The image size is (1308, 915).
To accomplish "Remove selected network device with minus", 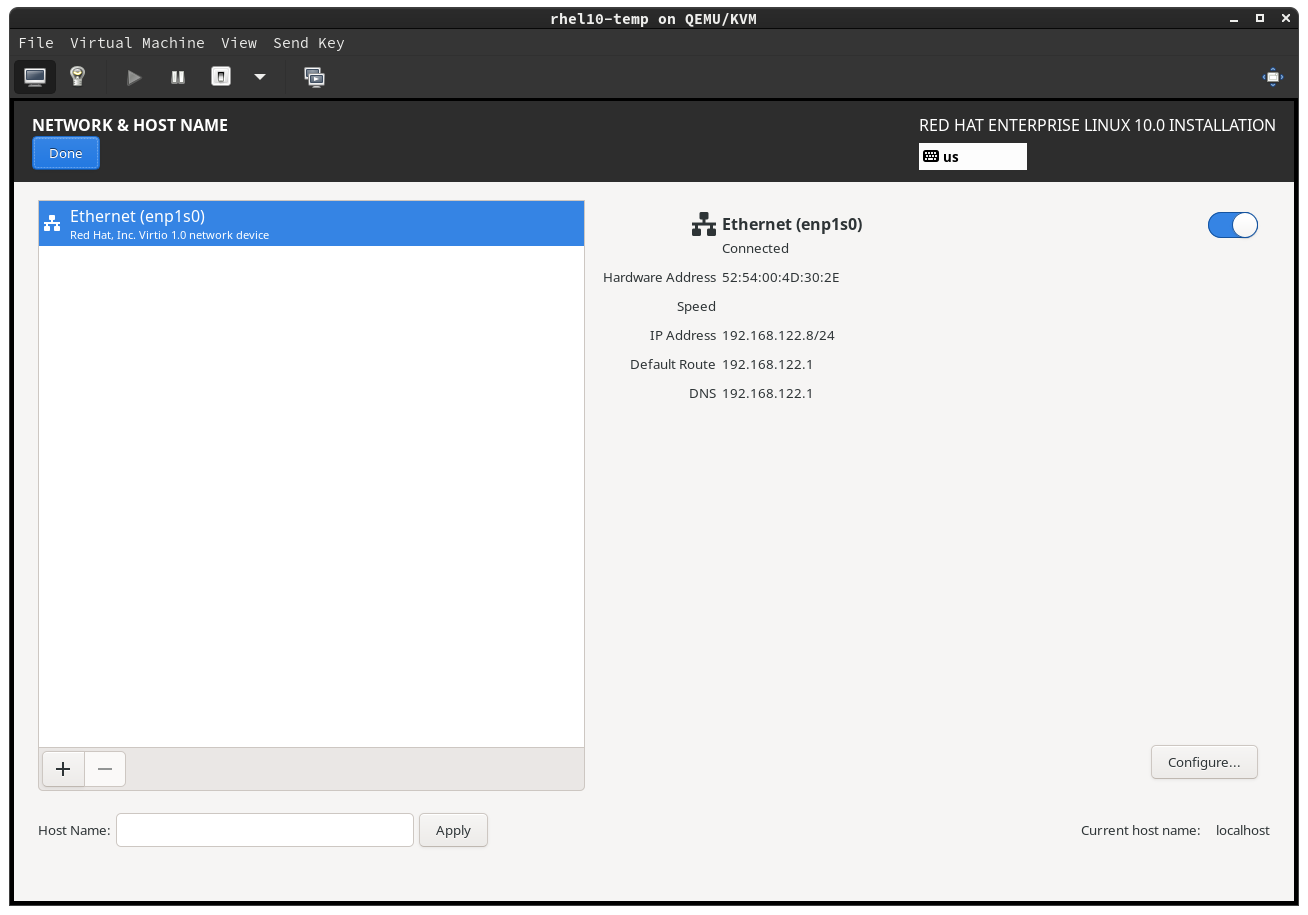I will tap(105, 769).
